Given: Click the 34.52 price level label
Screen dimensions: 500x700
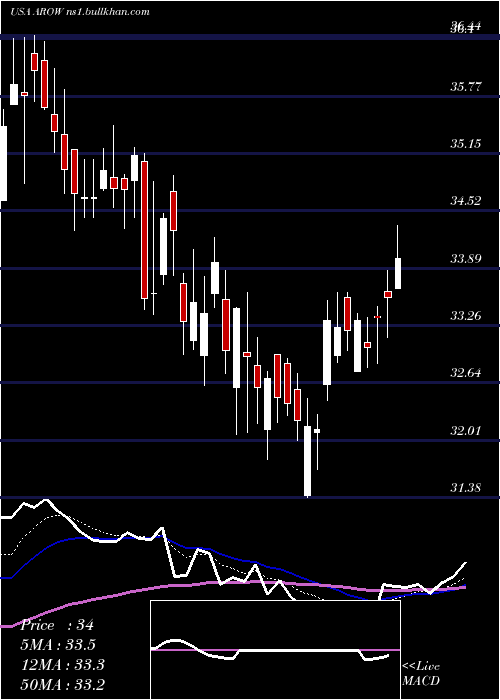Looking at the screenshot, I should [466, 200].
